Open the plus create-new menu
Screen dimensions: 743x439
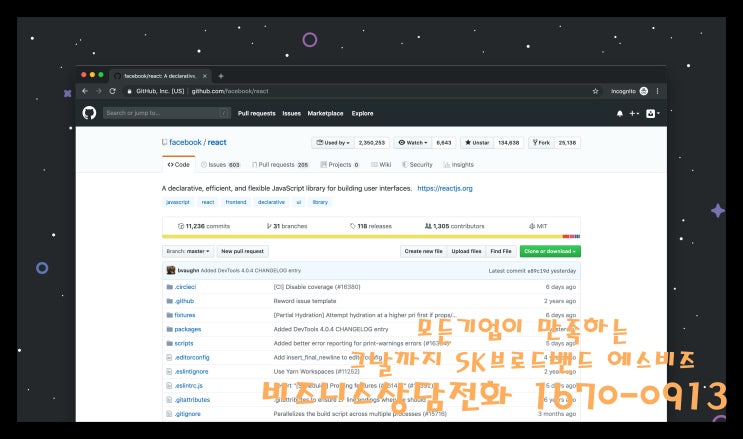(634, 113)
